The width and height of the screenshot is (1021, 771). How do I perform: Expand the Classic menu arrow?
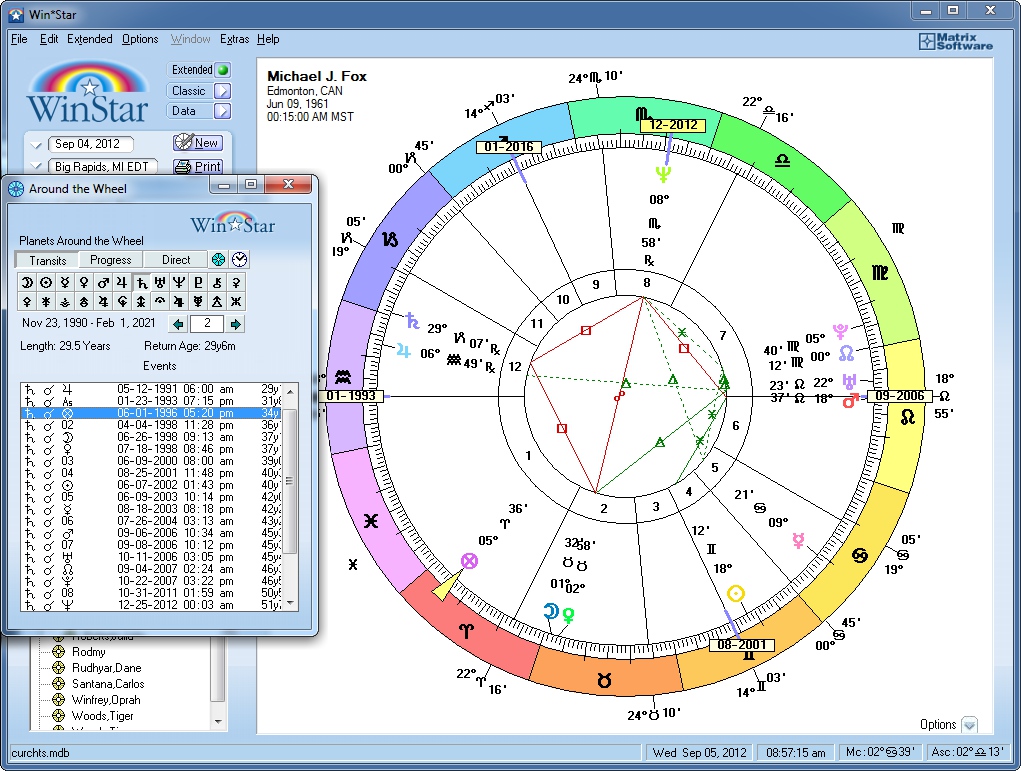coord(222,91)
